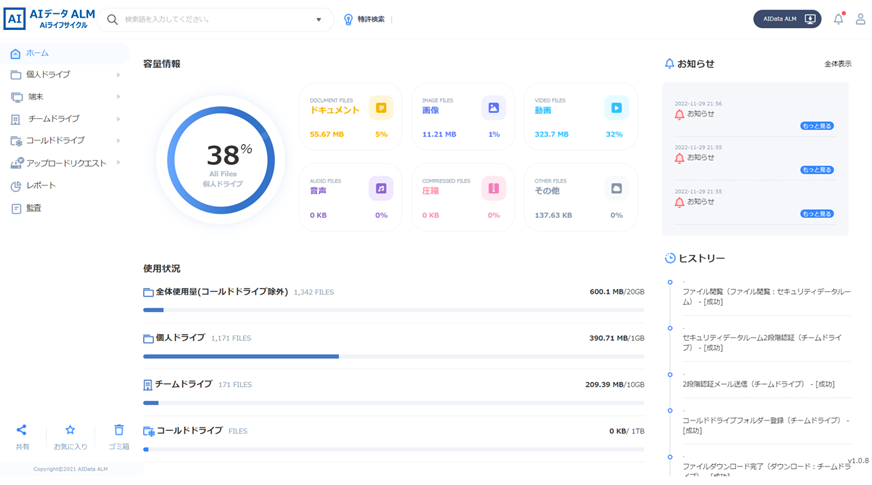Click bell icon beside お知らせ heading
This screenshot has width=872, height=485.
click(670, 64)
